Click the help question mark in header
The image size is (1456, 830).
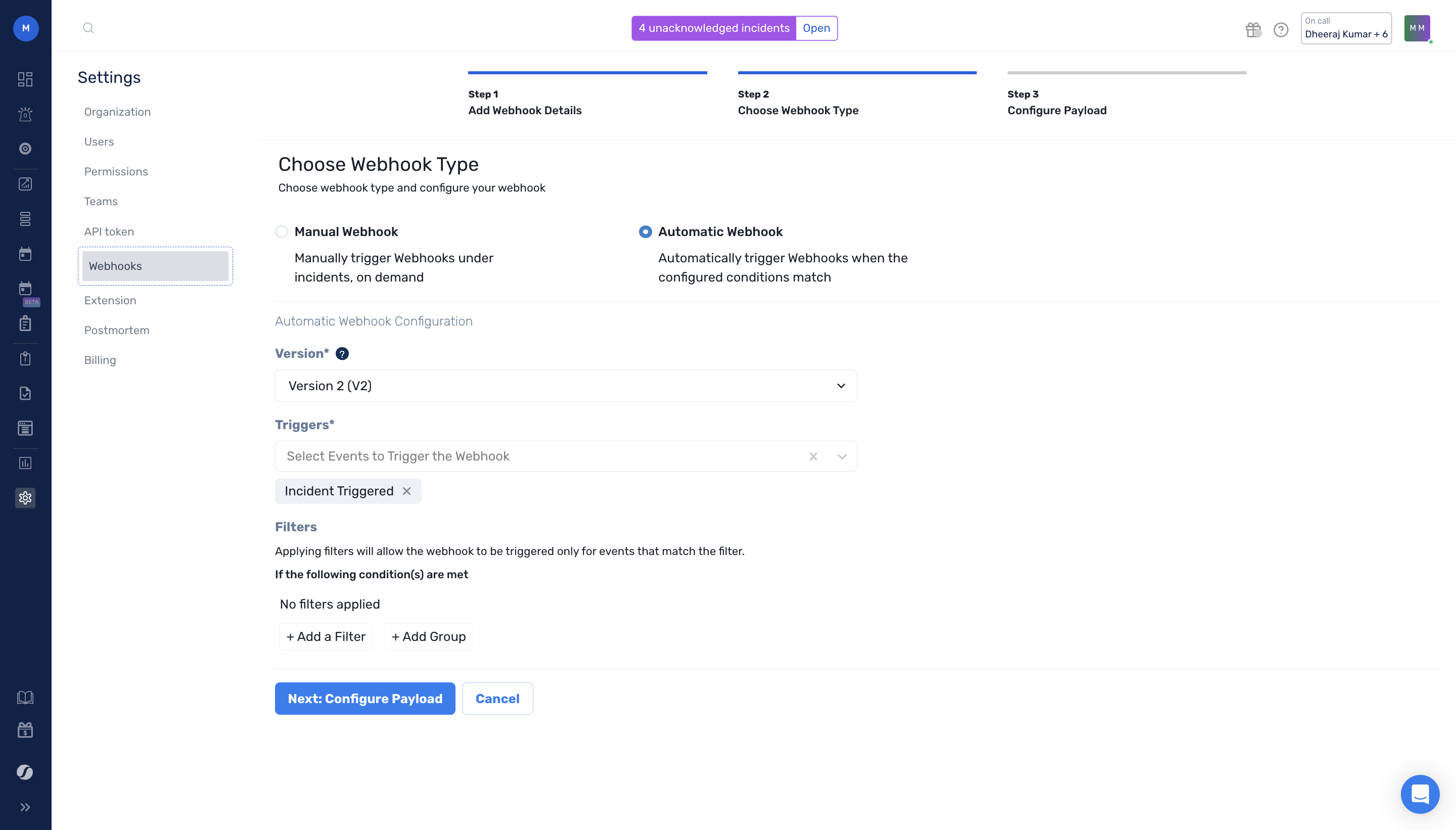pyautogui.click(x=1281, y=29)
